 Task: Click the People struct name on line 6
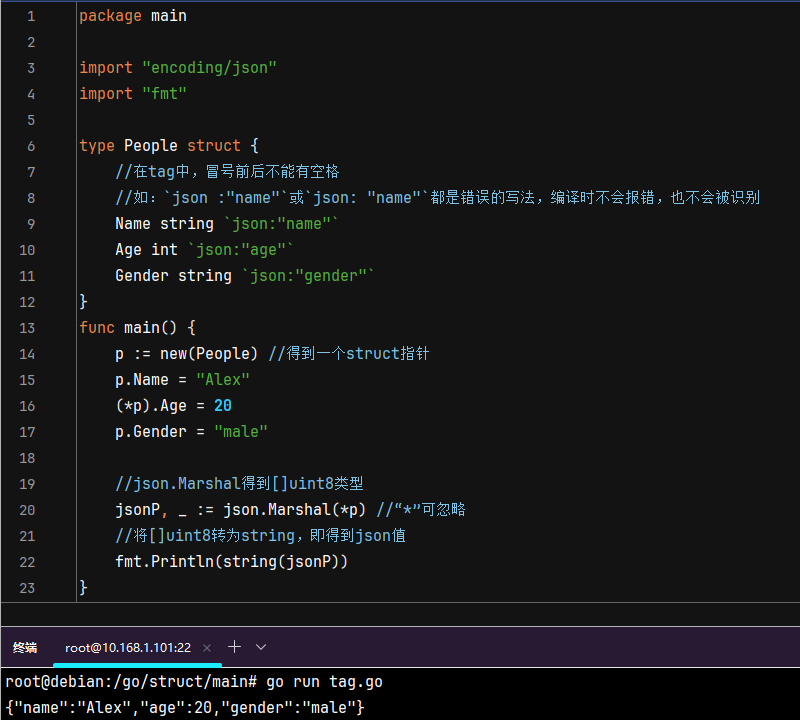click(x=151, y=146)
